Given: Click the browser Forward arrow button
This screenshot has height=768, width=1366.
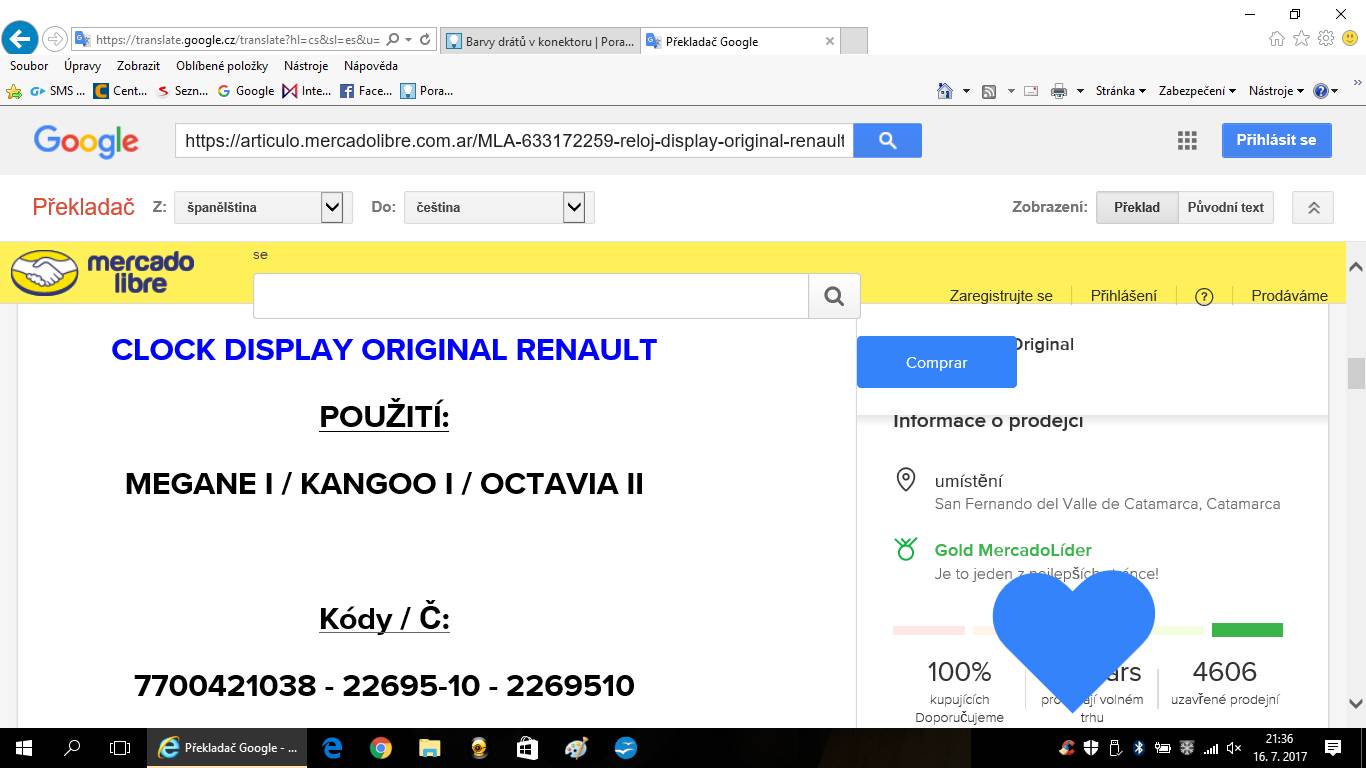Looking at the screenshot, I should click(54, 40).
